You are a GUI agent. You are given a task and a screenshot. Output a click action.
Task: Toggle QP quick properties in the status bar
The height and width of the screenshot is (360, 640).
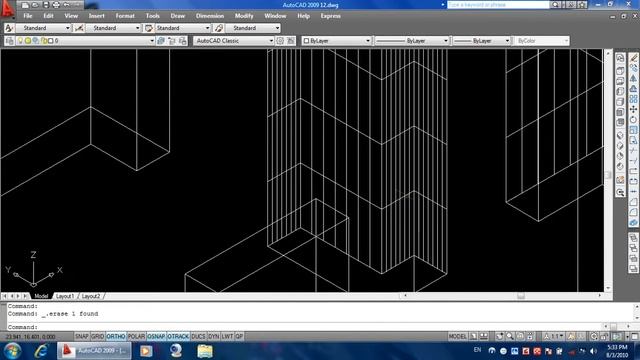(x=239, y=336)
